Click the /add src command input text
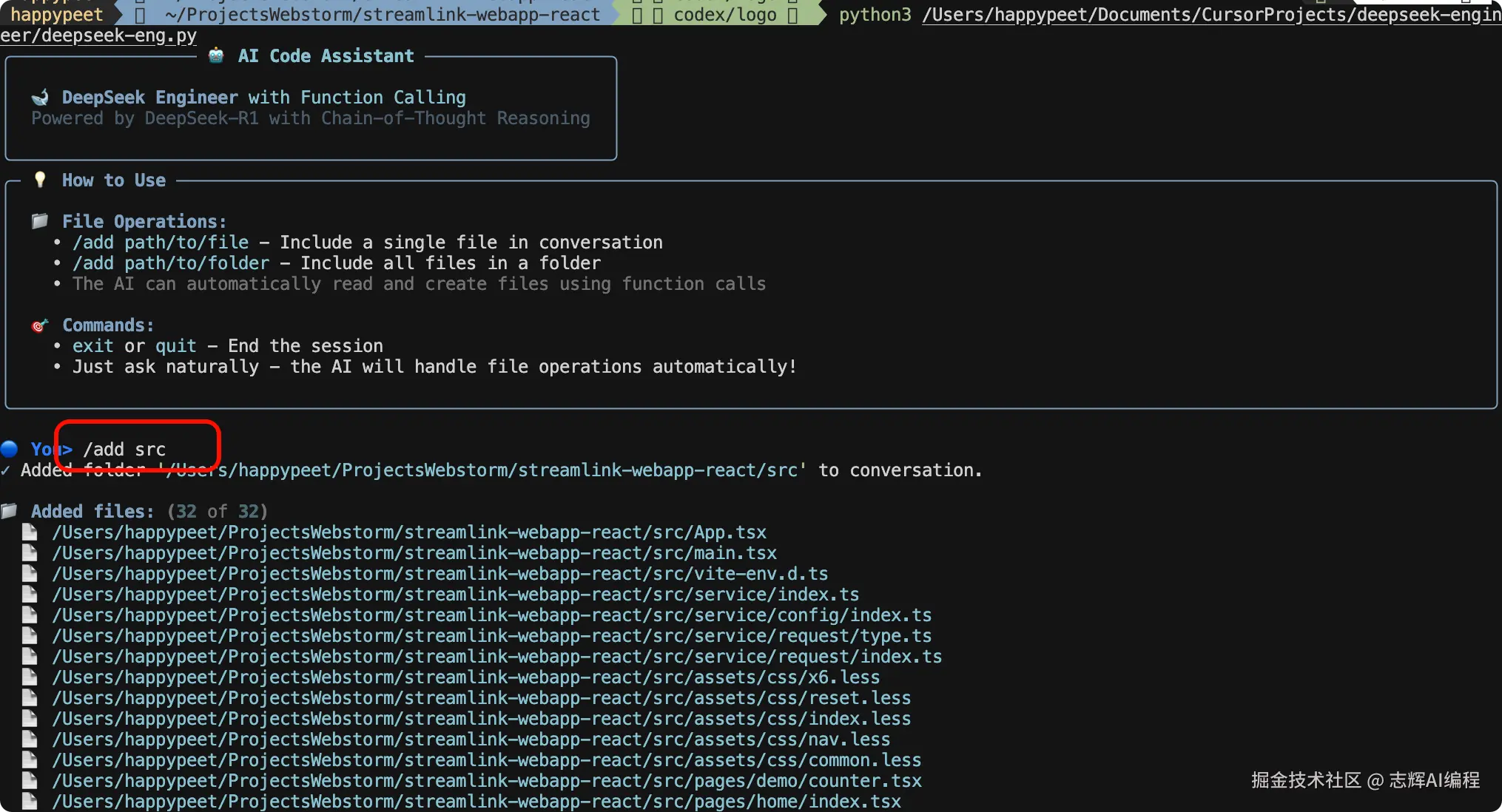Viewport: 1502px width, 812px height. (x=124, y=450)
